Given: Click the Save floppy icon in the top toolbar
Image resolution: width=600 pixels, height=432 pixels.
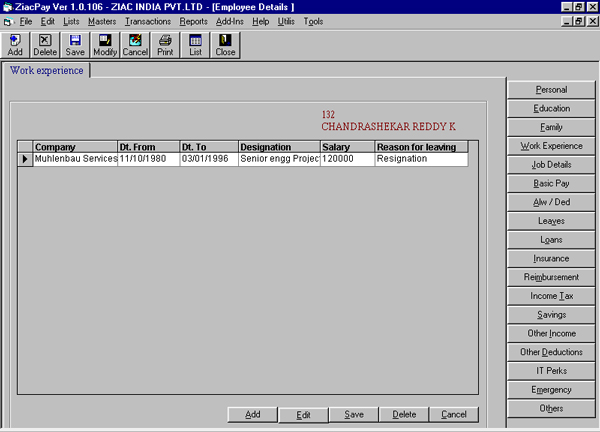Looking at the screenshot, I should tap(75, 45).
